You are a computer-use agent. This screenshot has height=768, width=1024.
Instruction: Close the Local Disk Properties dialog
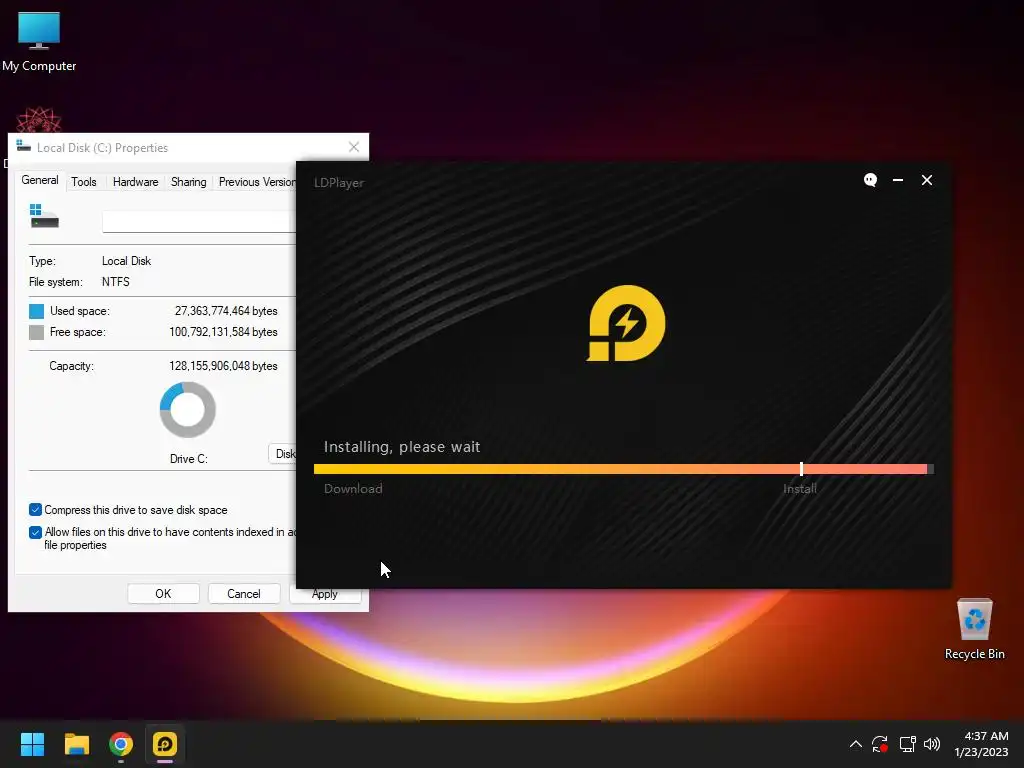coord(354,147)
